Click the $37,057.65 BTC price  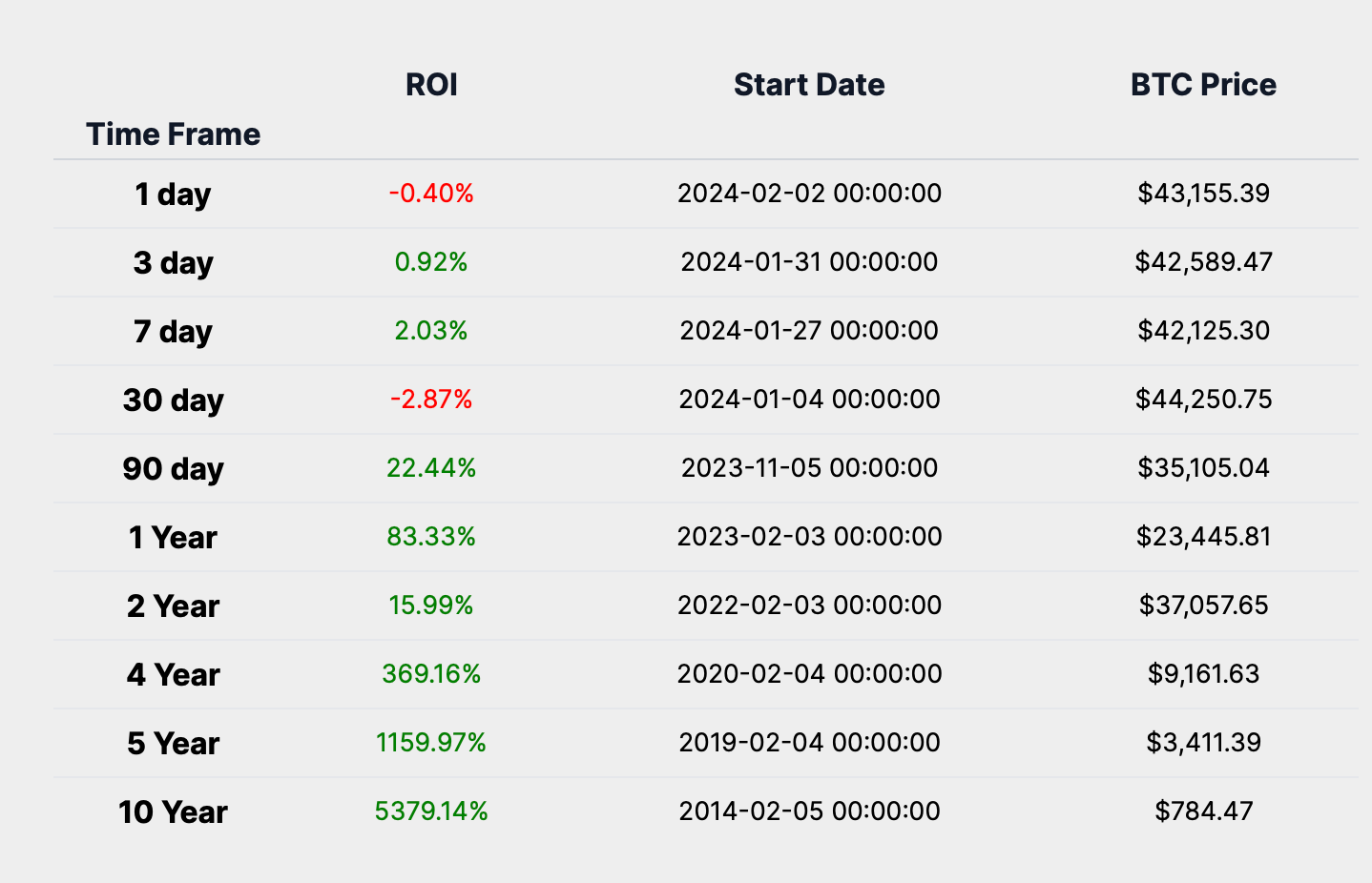[x=1203, y=606]
